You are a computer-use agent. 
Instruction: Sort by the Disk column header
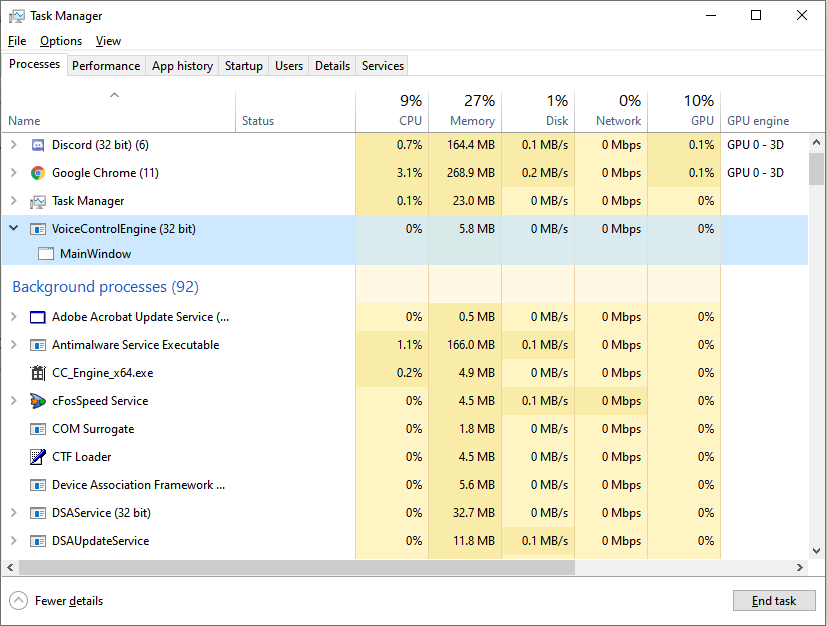[x=538, y=111]
